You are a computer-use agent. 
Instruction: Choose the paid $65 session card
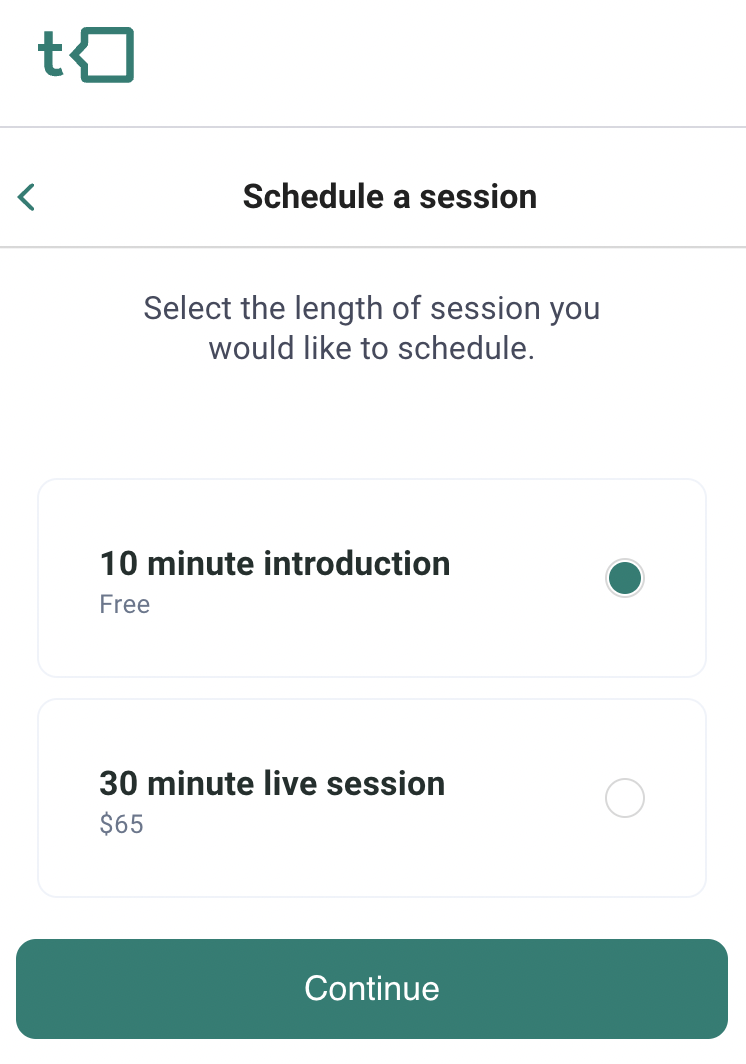pyautogui.click(x=372, y=798)
